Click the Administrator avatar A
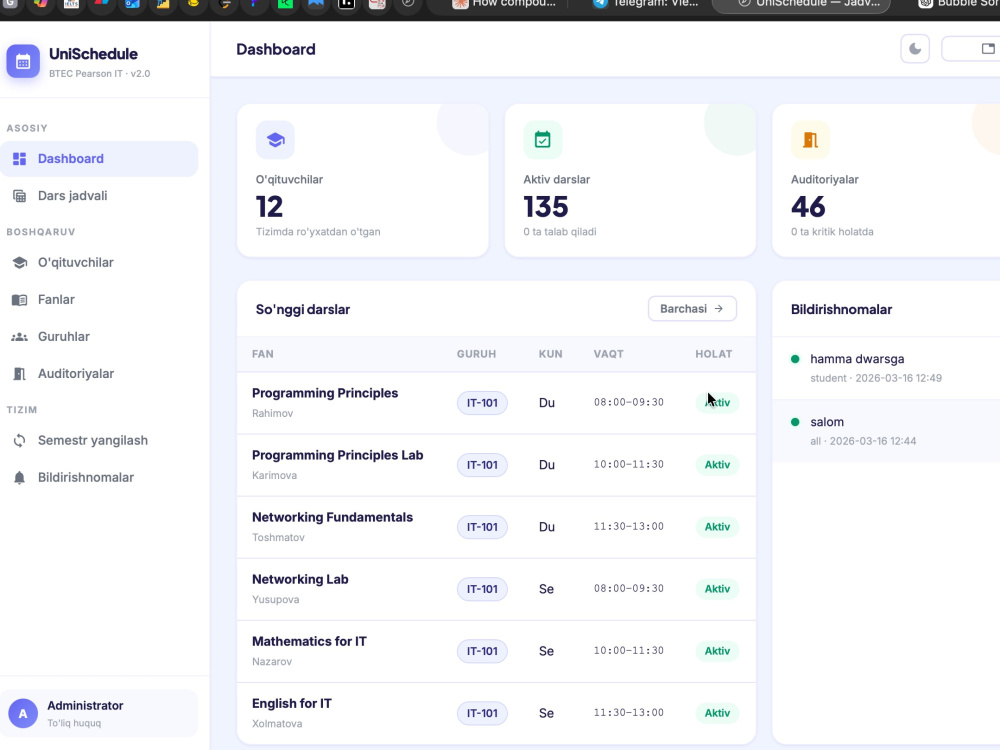Image resolution: width=1000 pixels, height=750 pixels. (x=23, y=714)
